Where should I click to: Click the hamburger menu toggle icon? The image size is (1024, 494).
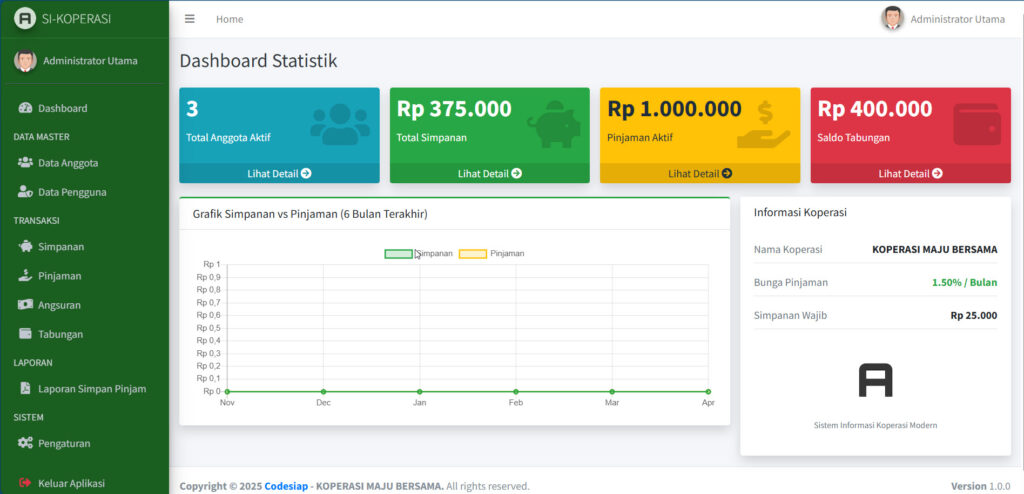[190, 19]
